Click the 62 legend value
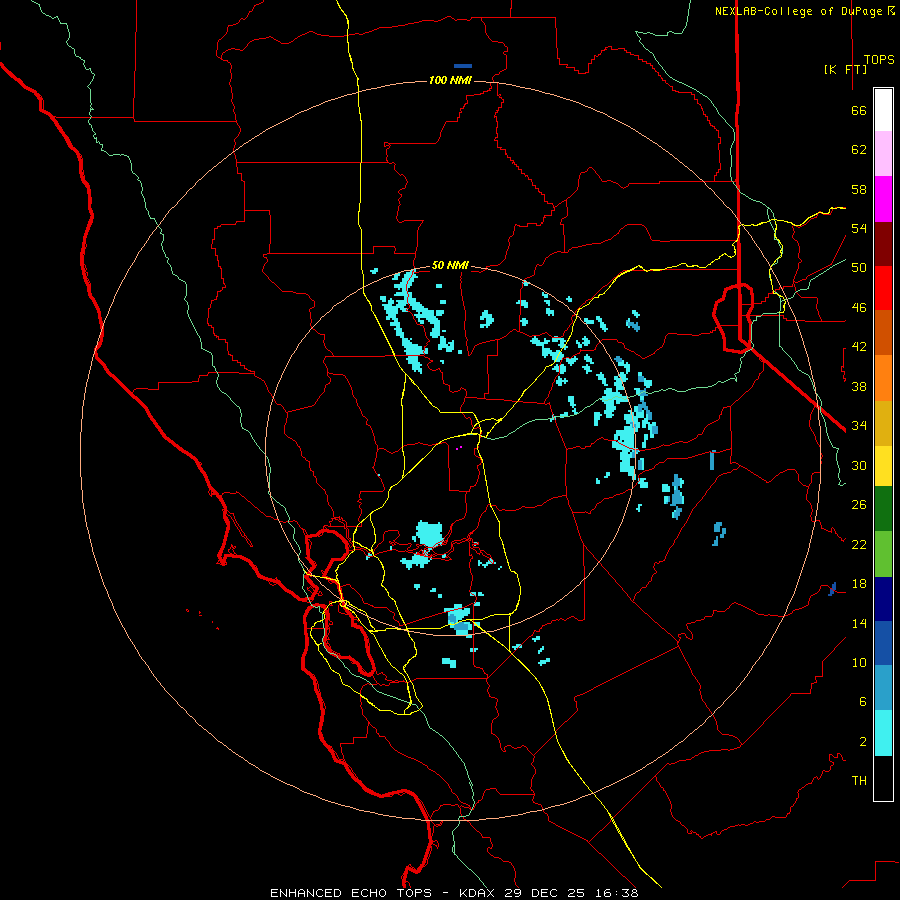This screenshot has width=900, height=900. coord(859,150)
